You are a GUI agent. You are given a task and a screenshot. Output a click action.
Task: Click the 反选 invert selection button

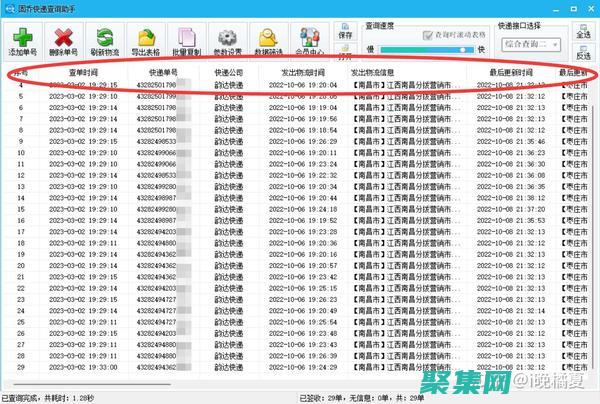pyautogui.click(x=584, y=52)
